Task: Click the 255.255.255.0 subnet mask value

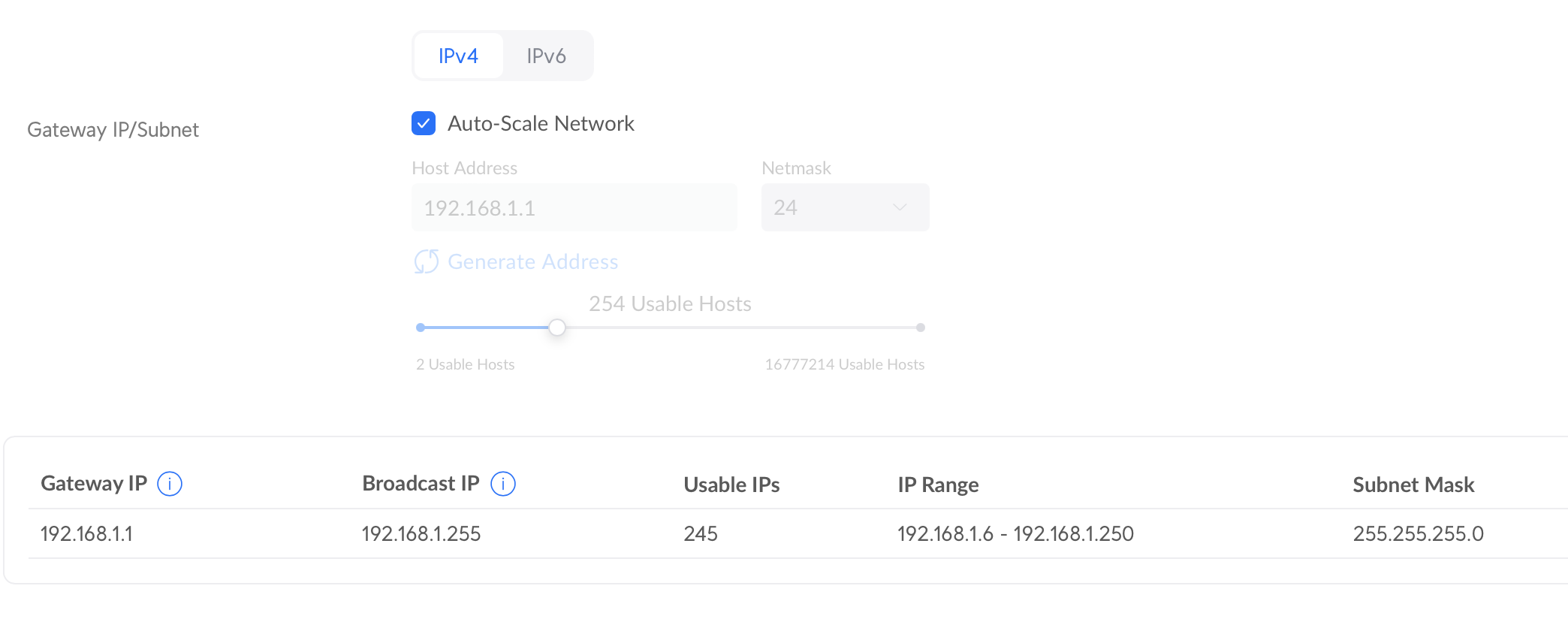Action: 1418,533
